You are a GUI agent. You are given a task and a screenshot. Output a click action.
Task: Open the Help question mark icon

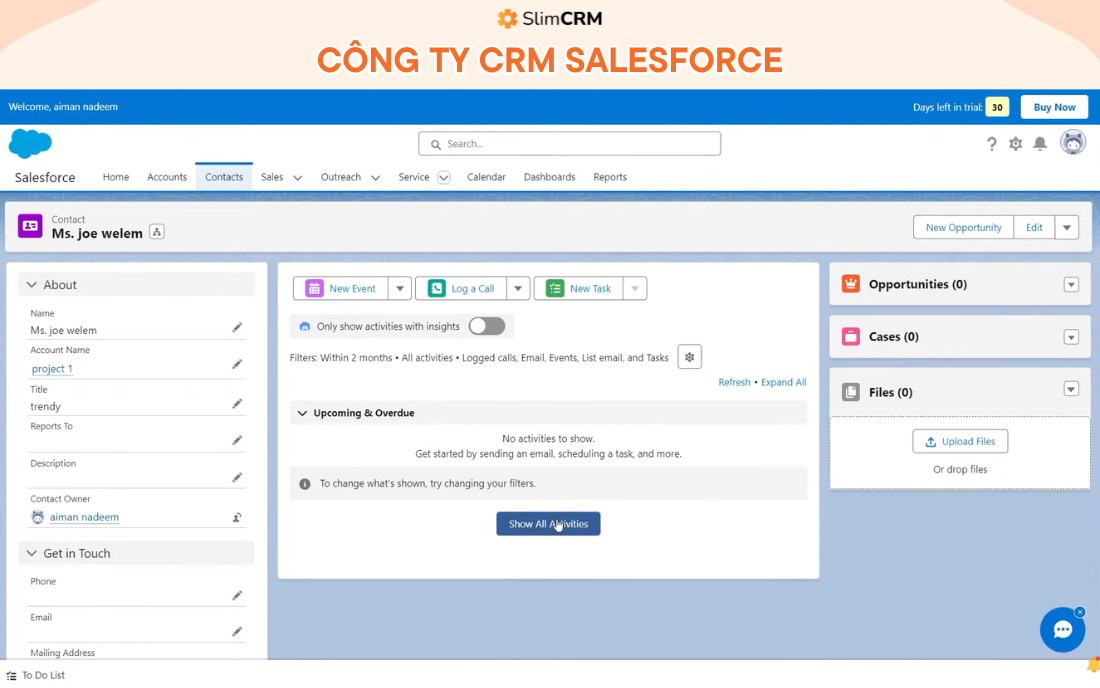(991, 144)
